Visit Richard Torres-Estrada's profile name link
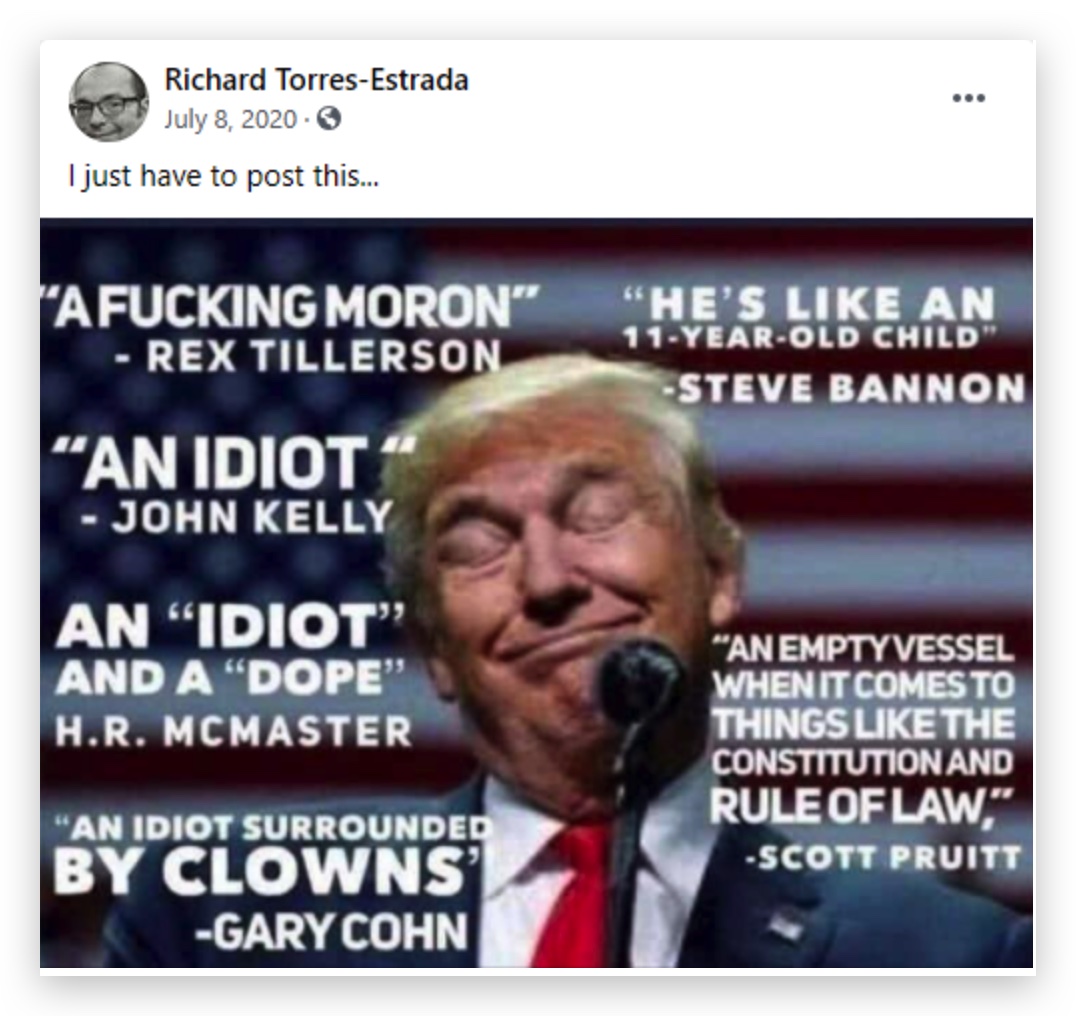 [x=316, y=80]
